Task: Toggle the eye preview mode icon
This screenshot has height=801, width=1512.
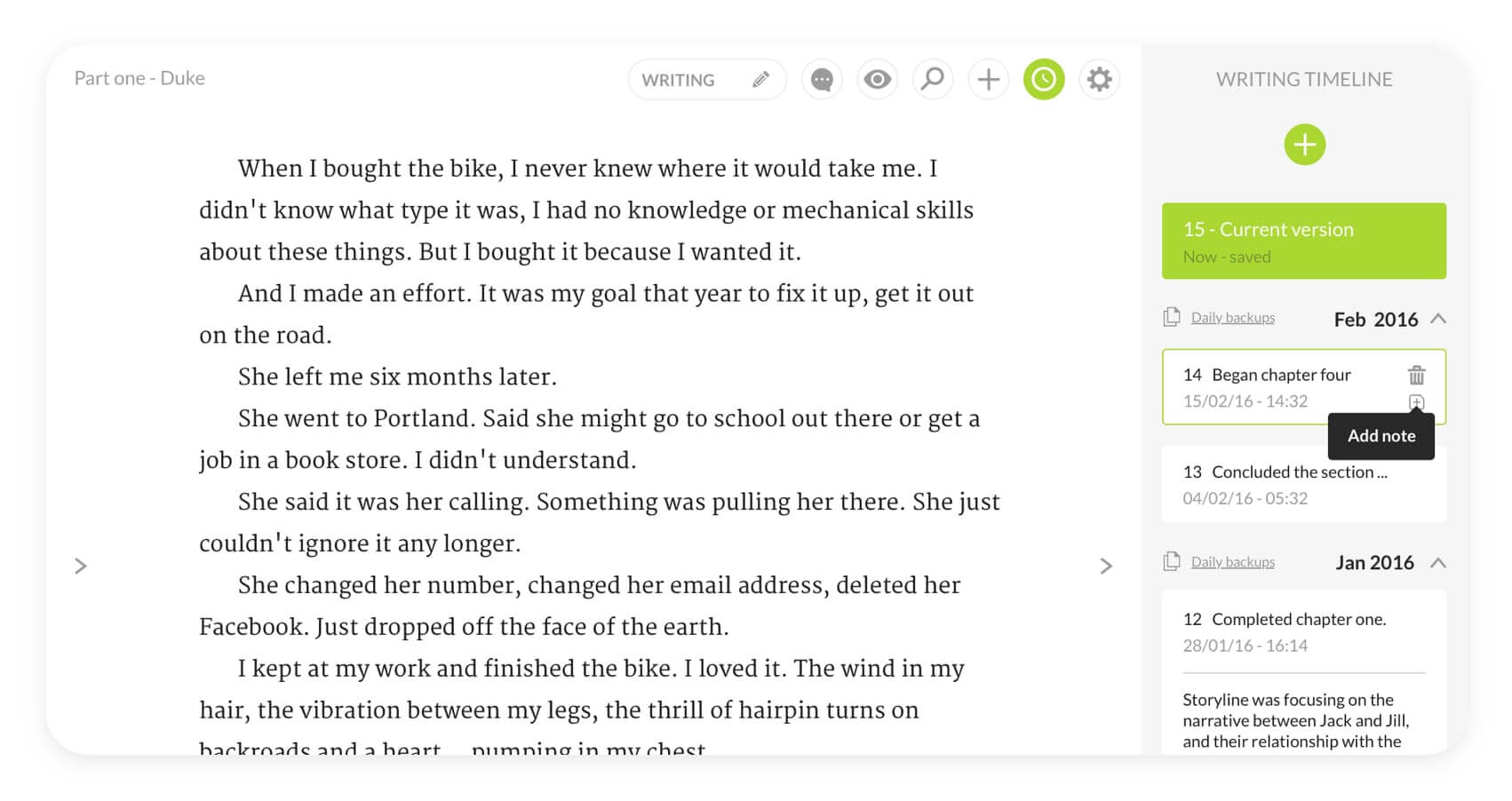Action: 878,80
